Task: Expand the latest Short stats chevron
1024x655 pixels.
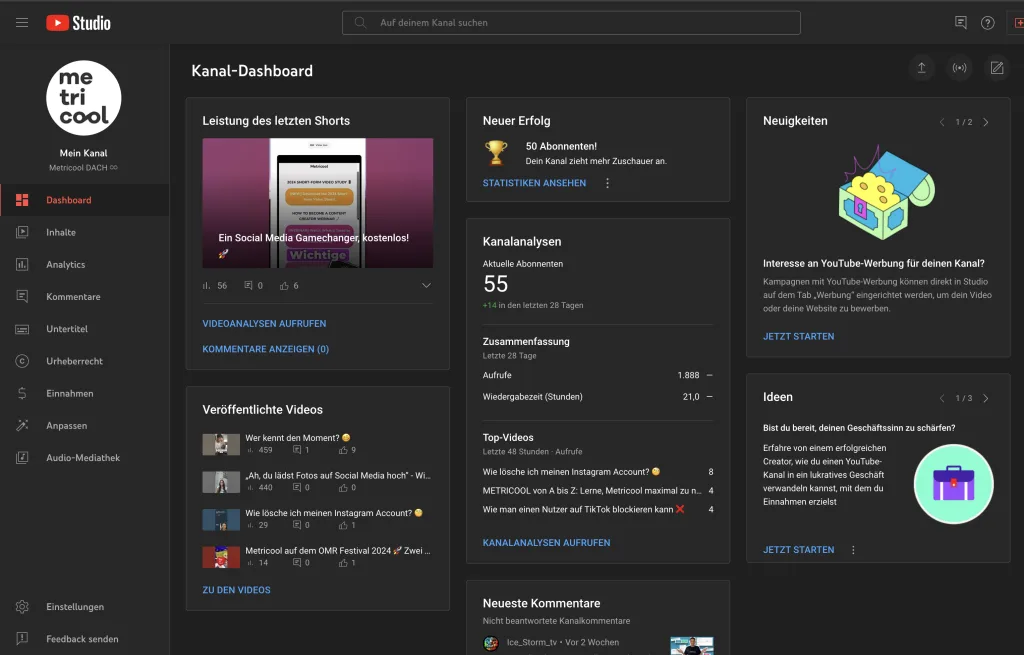Action: coord(426,285)
